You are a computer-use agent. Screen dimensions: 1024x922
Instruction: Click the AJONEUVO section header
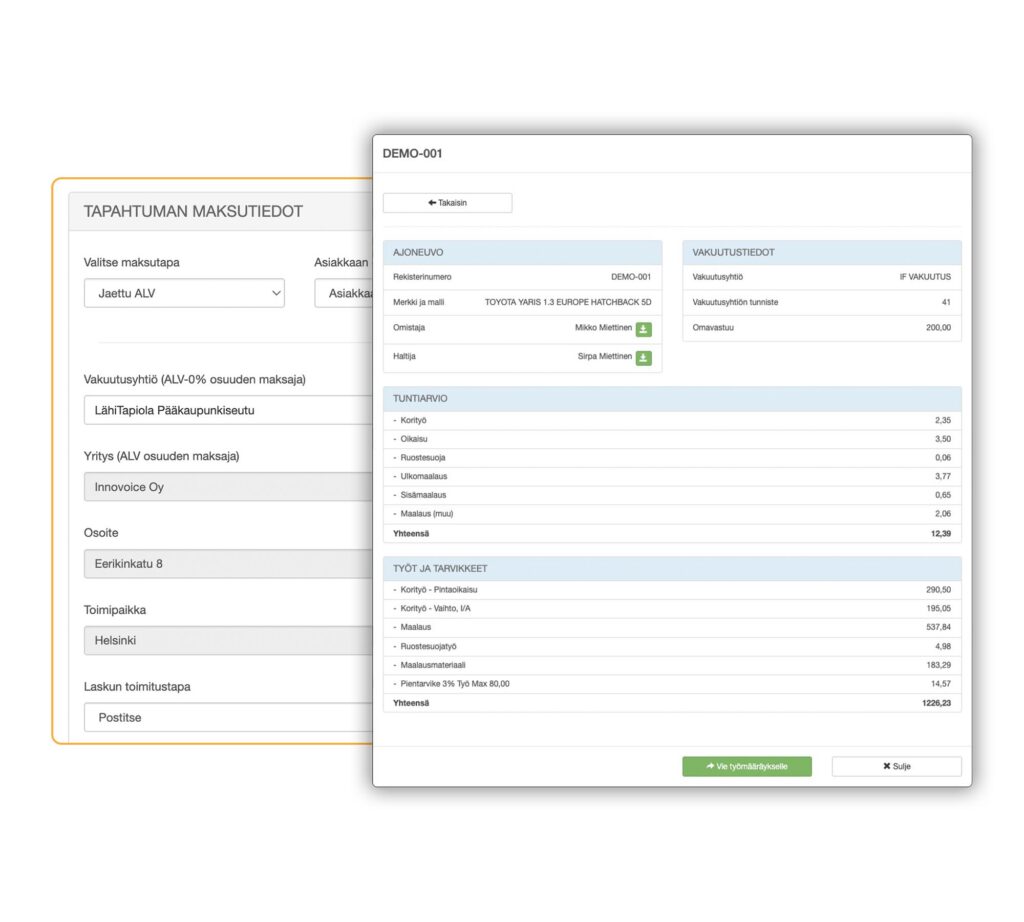[x=522, y=253]
